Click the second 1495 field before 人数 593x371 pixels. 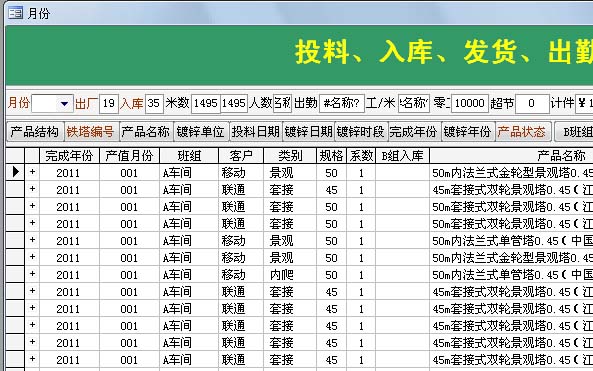[234, 103]
